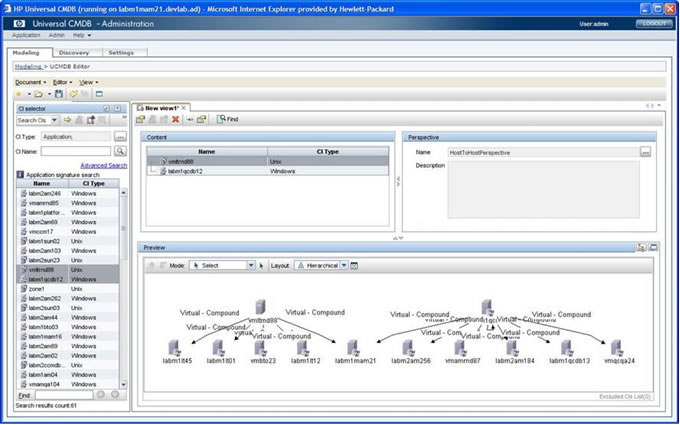This screenshot has width=680, height=425.
Task: Click the properties icon in New view toolbar
Action: point(140,119)
